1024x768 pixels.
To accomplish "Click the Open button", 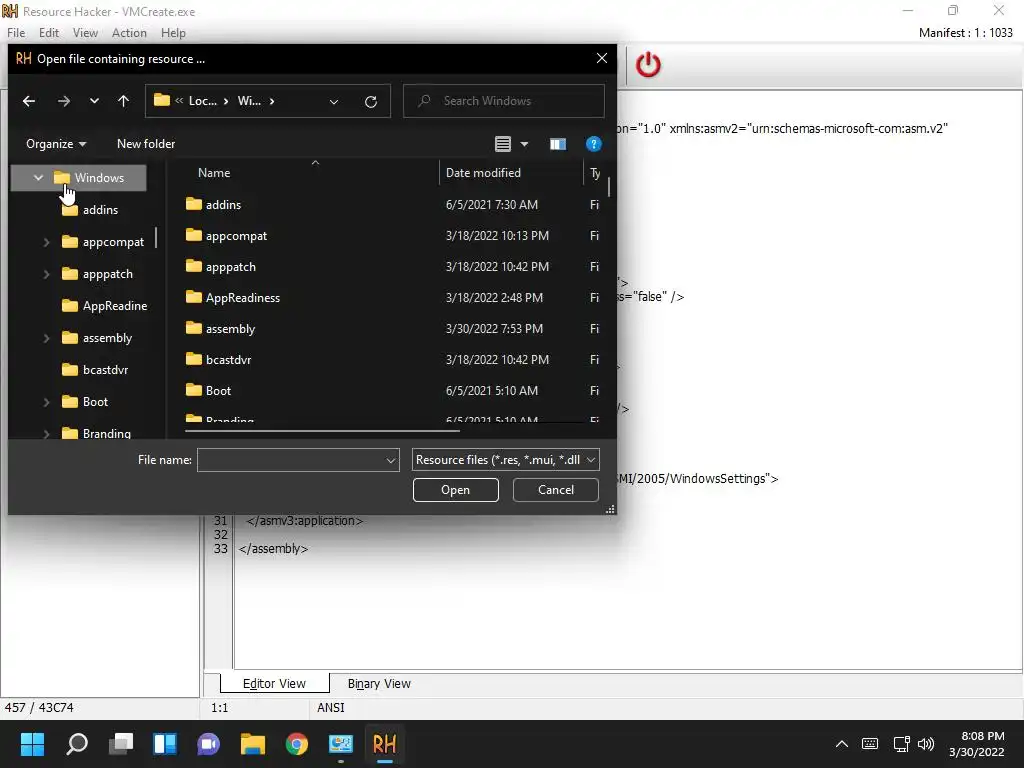I will coord(455,490).
